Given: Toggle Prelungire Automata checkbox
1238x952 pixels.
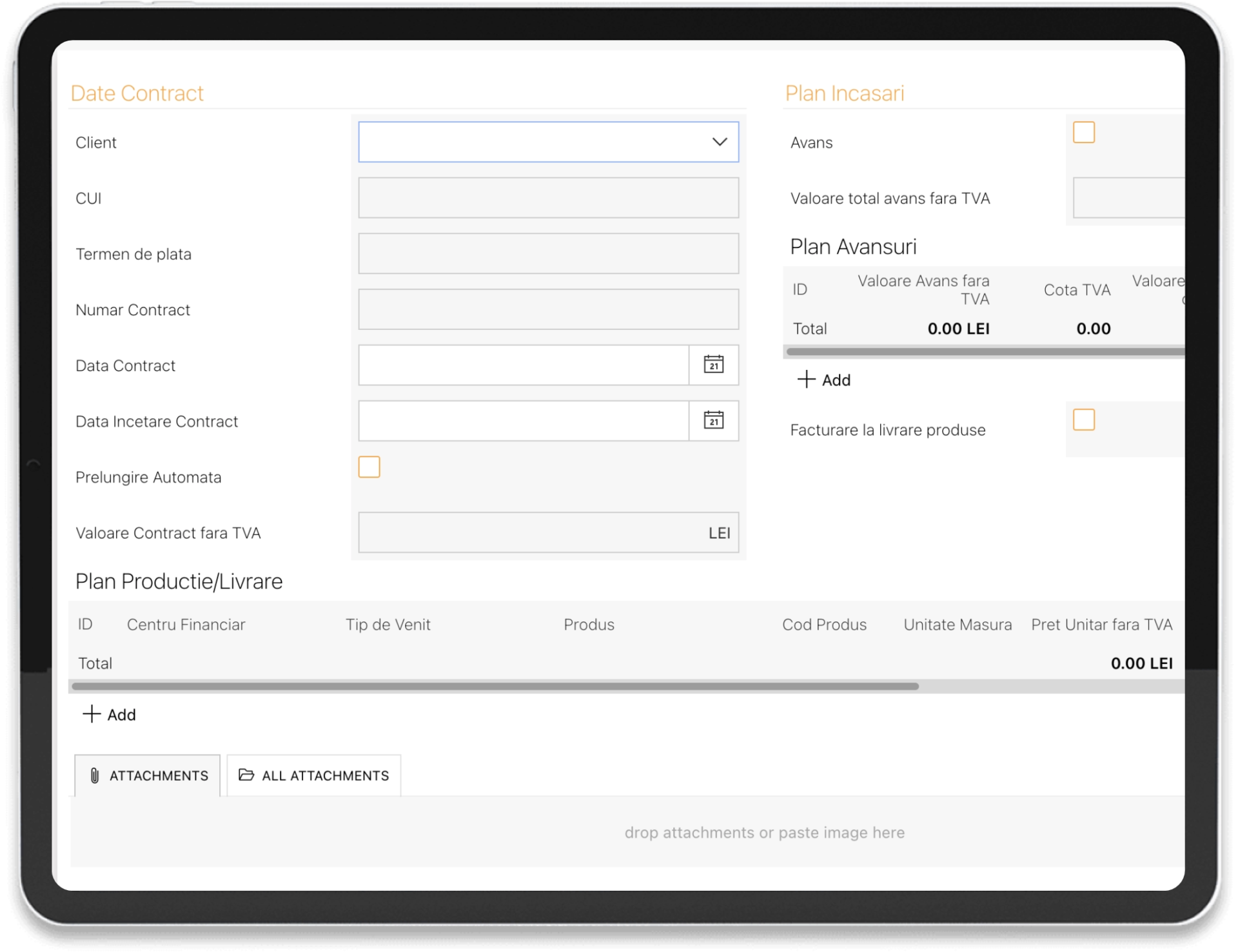Looking at the screenshot, I should pyautogui.click(x=369, y=467).
